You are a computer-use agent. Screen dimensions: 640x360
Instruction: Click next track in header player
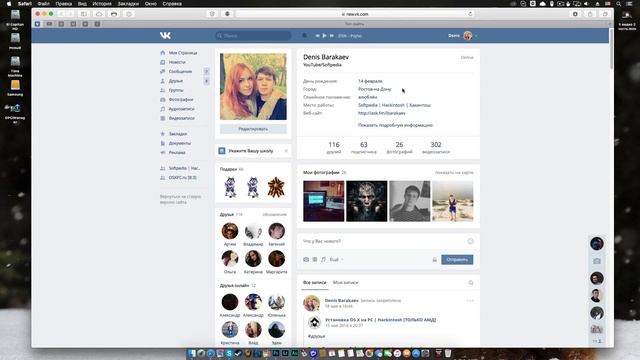click(x=332, y=36)
